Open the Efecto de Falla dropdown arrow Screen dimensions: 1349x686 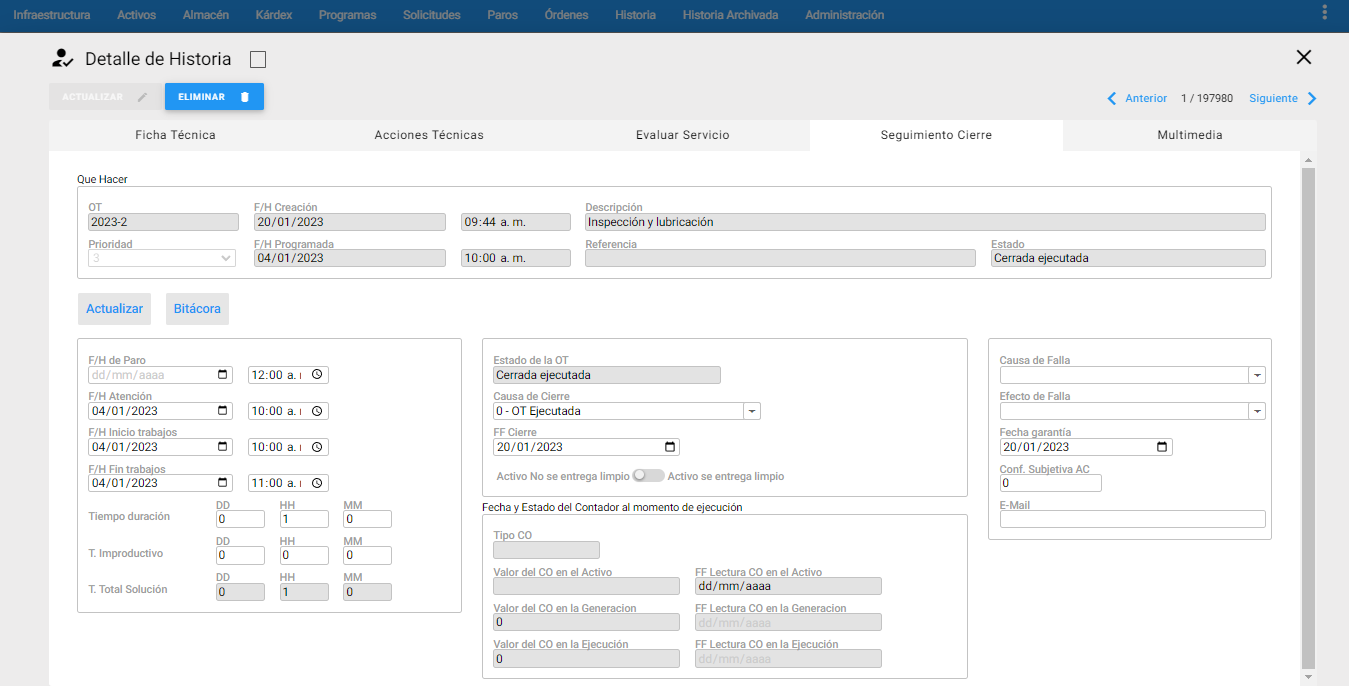pyautogui.click(x=1257, y=411)
